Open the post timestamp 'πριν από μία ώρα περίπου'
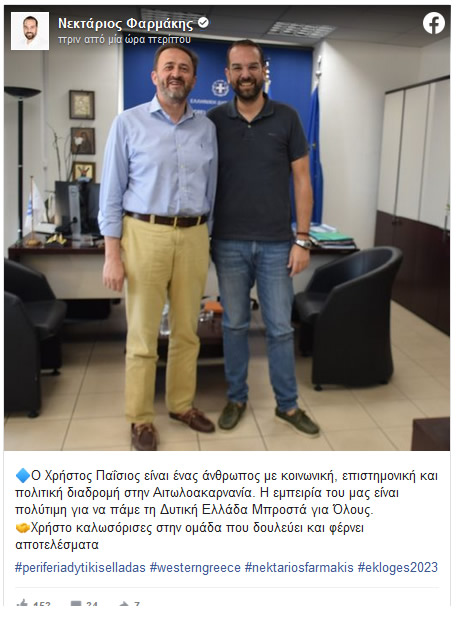 pos(125,39)
